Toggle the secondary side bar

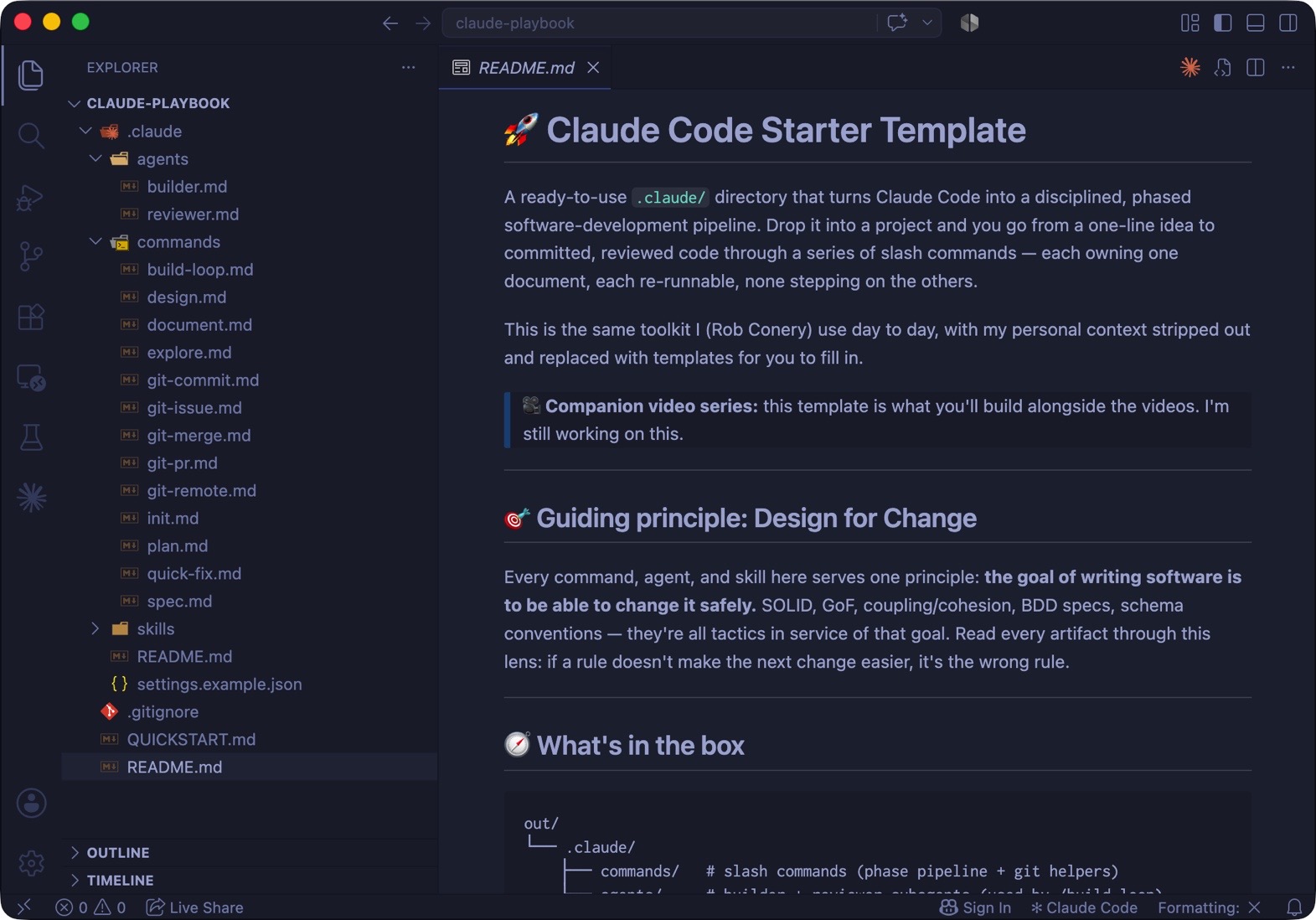pos(1288,23)
